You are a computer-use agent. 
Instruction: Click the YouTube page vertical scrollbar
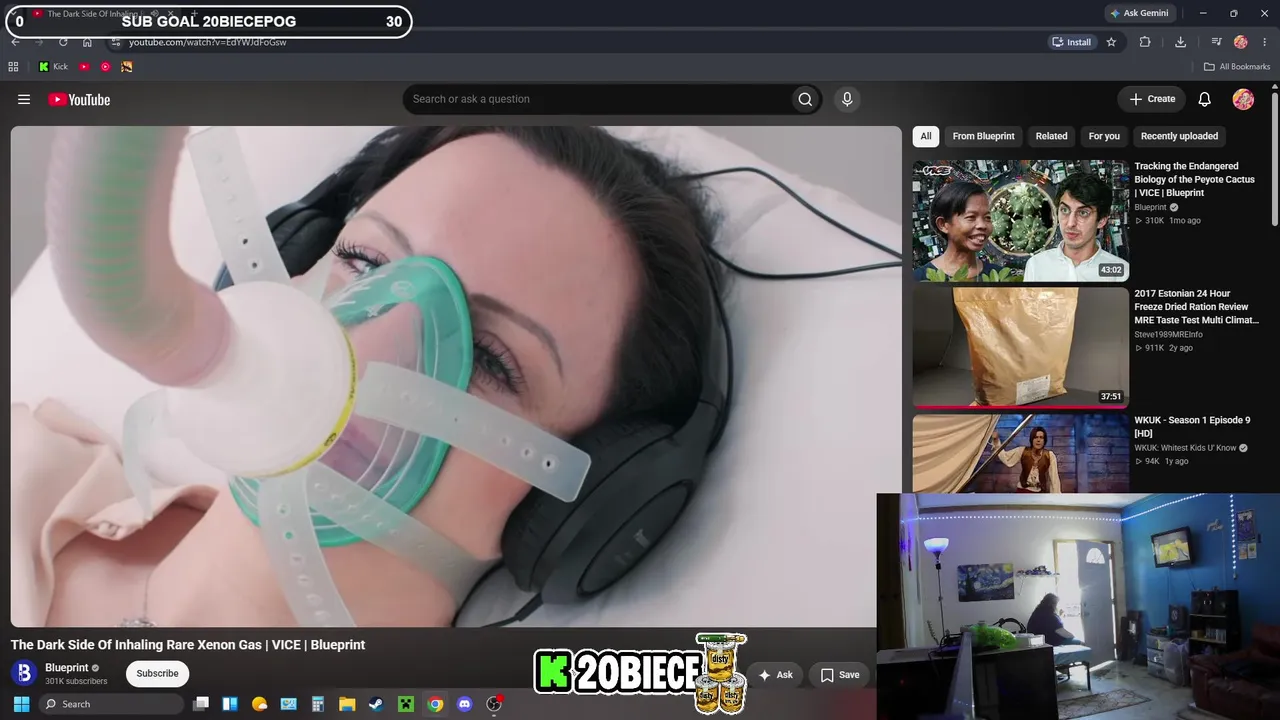[1275, 160]
